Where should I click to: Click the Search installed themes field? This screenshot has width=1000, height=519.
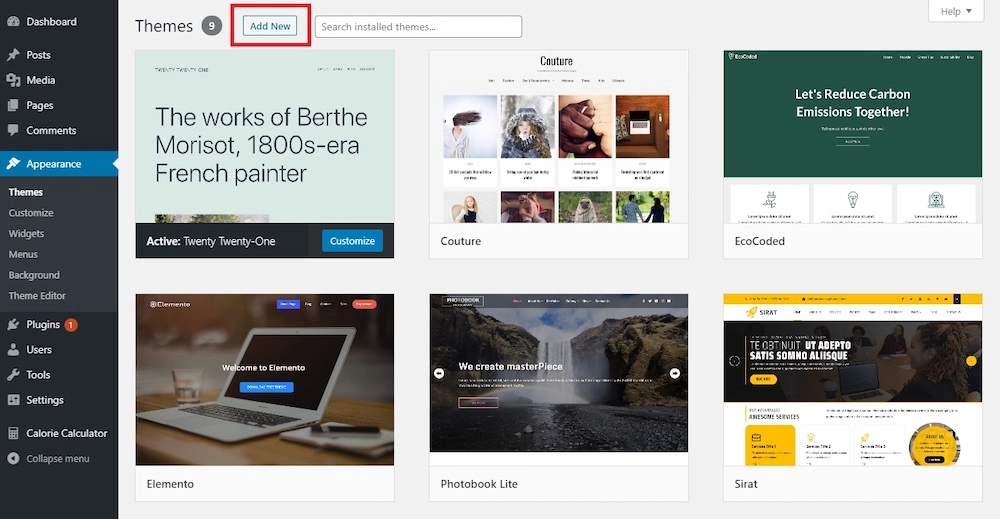point(418,27)
